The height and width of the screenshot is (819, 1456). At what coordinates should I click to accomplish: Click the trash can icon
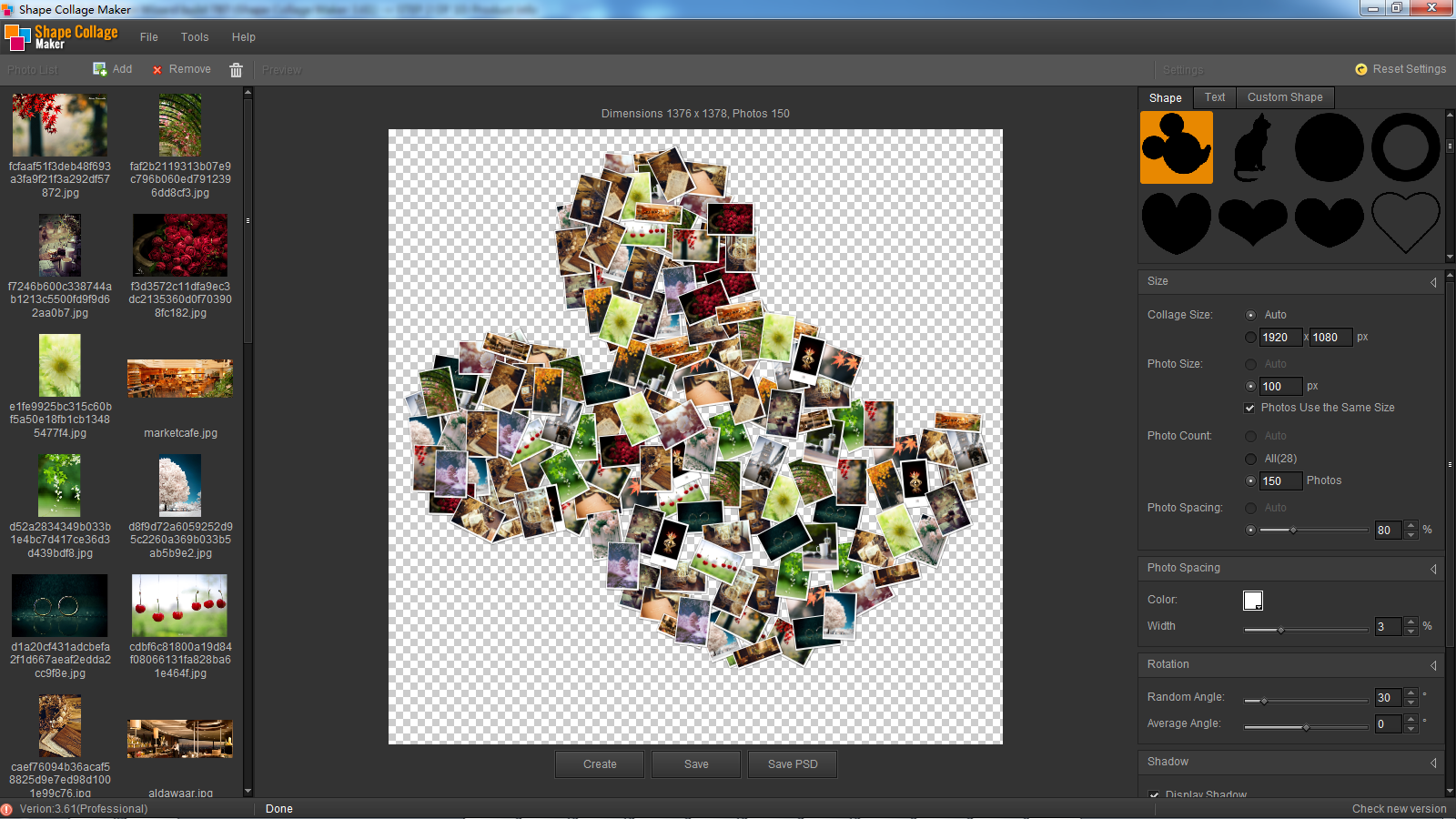(x=236, y=70)
